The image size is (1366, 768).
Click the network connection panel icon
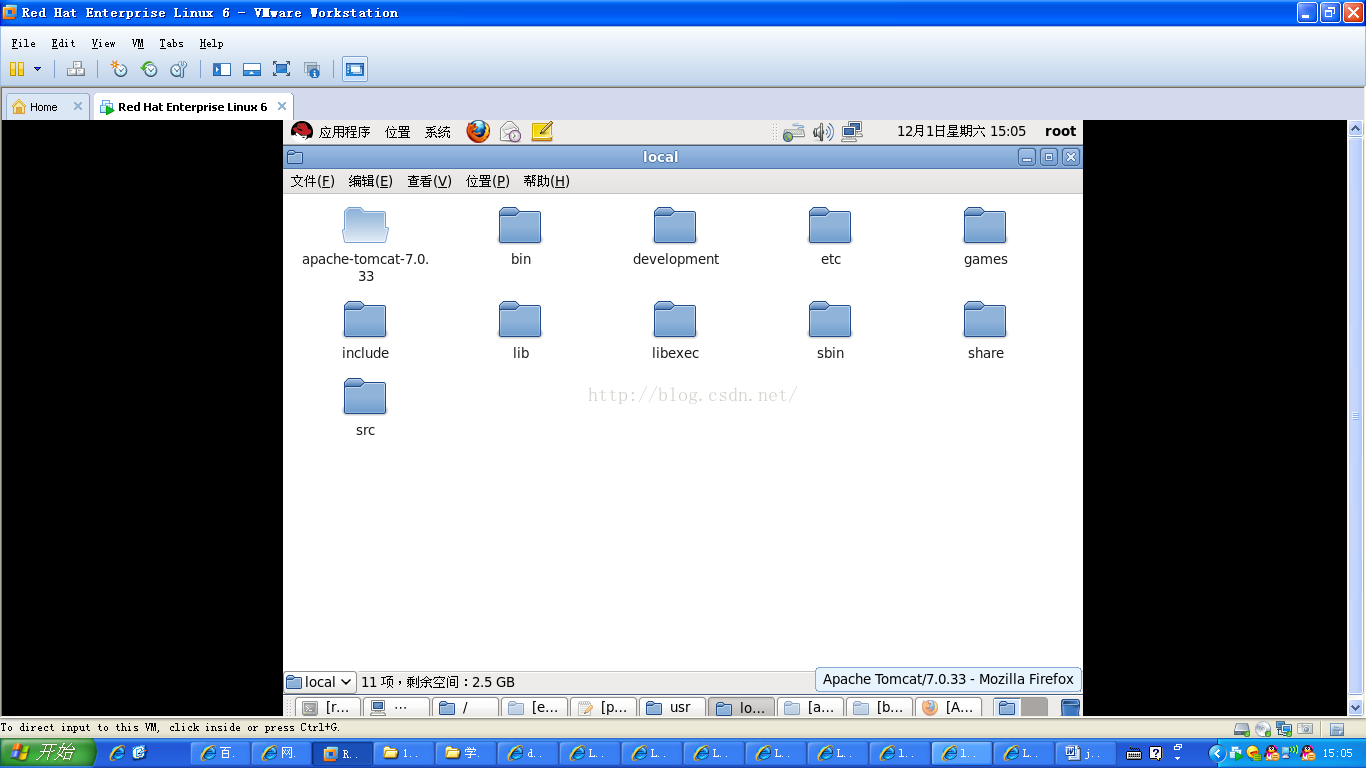click(x=852, y=132)
